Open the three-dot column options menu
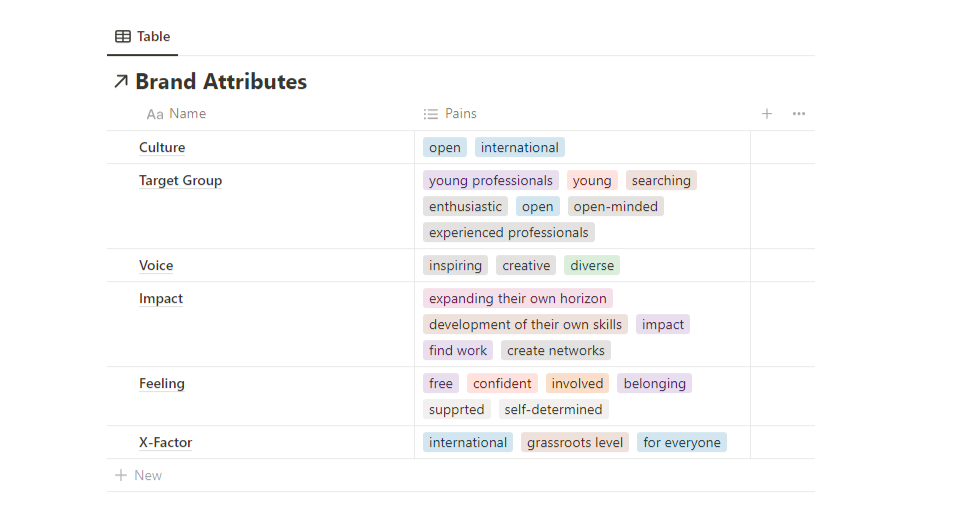The image size is (953, 529). [x=799, y=114]
